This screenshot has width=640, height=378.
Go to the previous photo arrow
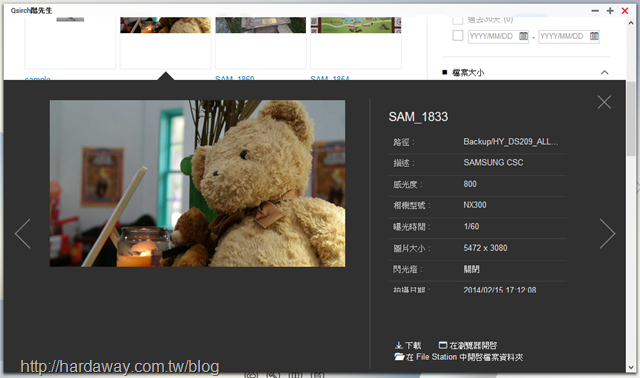coord(23,233)
